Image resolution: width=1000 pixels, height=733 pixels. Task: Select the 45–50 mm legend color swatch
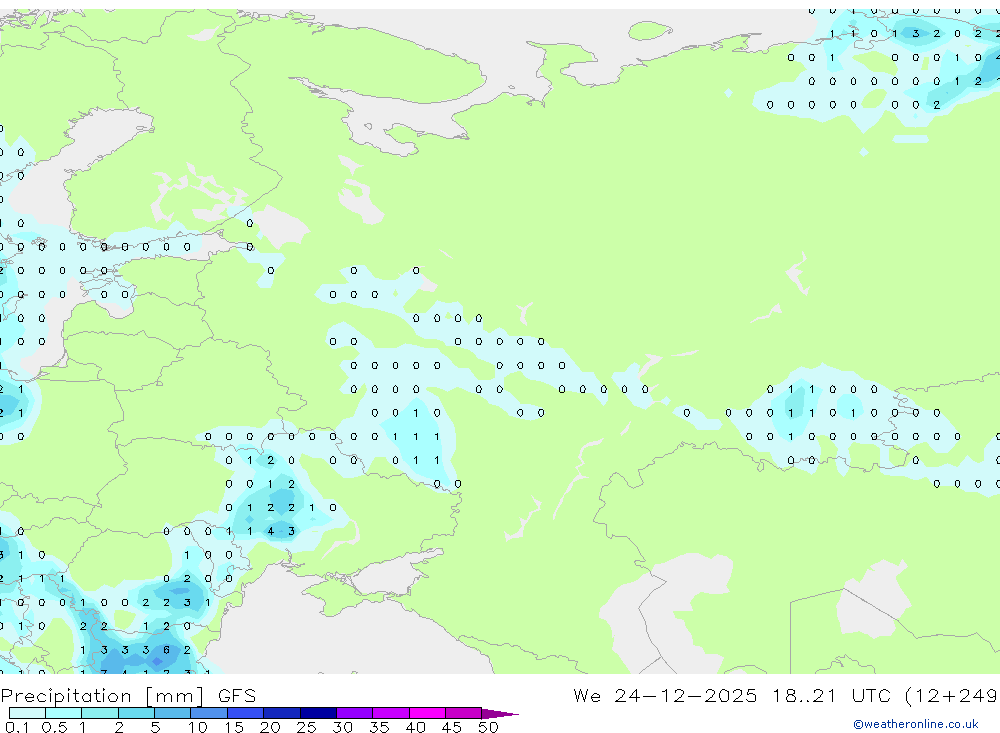463,713
